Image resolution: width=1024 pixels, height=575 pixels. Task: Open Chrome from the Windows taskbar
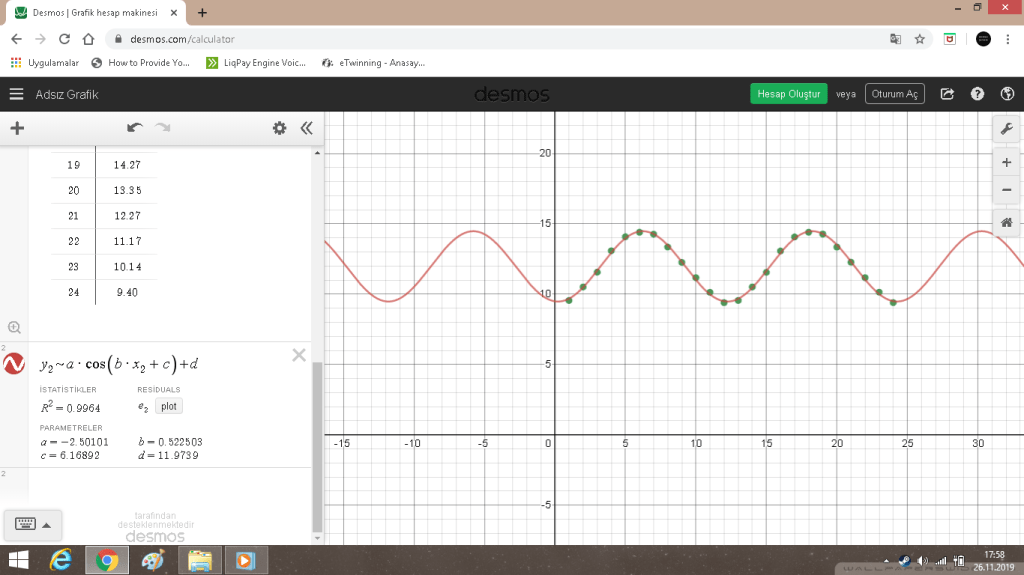106,561
